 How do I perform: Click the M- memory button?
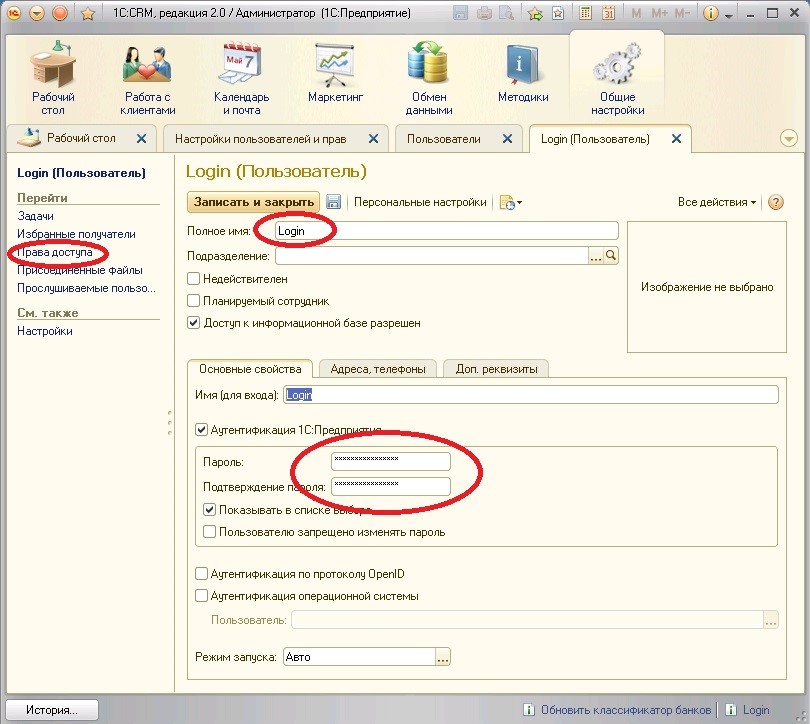point(682,13)
